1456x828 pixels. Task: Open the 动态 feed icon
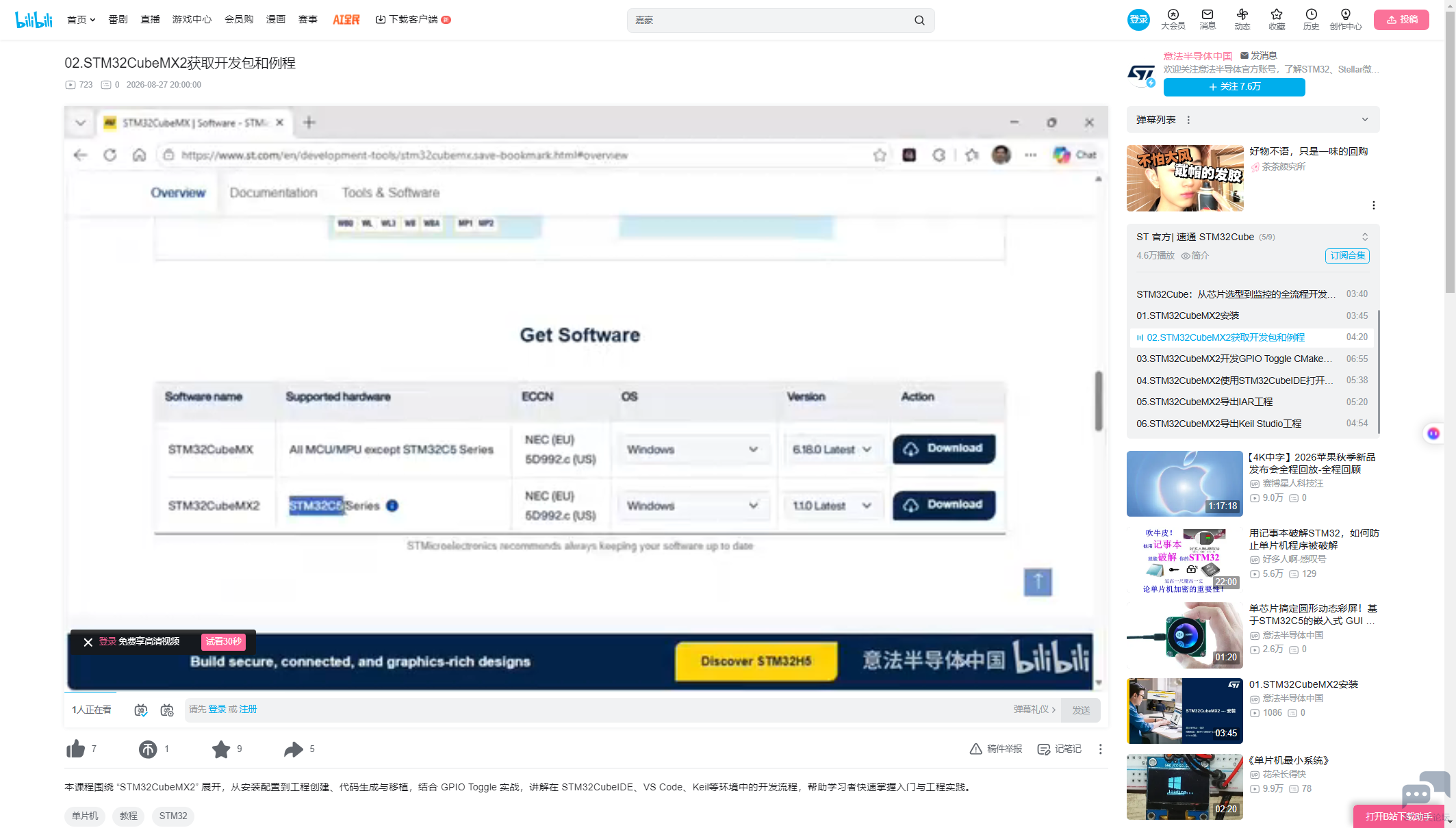(x=1242, y=19)
